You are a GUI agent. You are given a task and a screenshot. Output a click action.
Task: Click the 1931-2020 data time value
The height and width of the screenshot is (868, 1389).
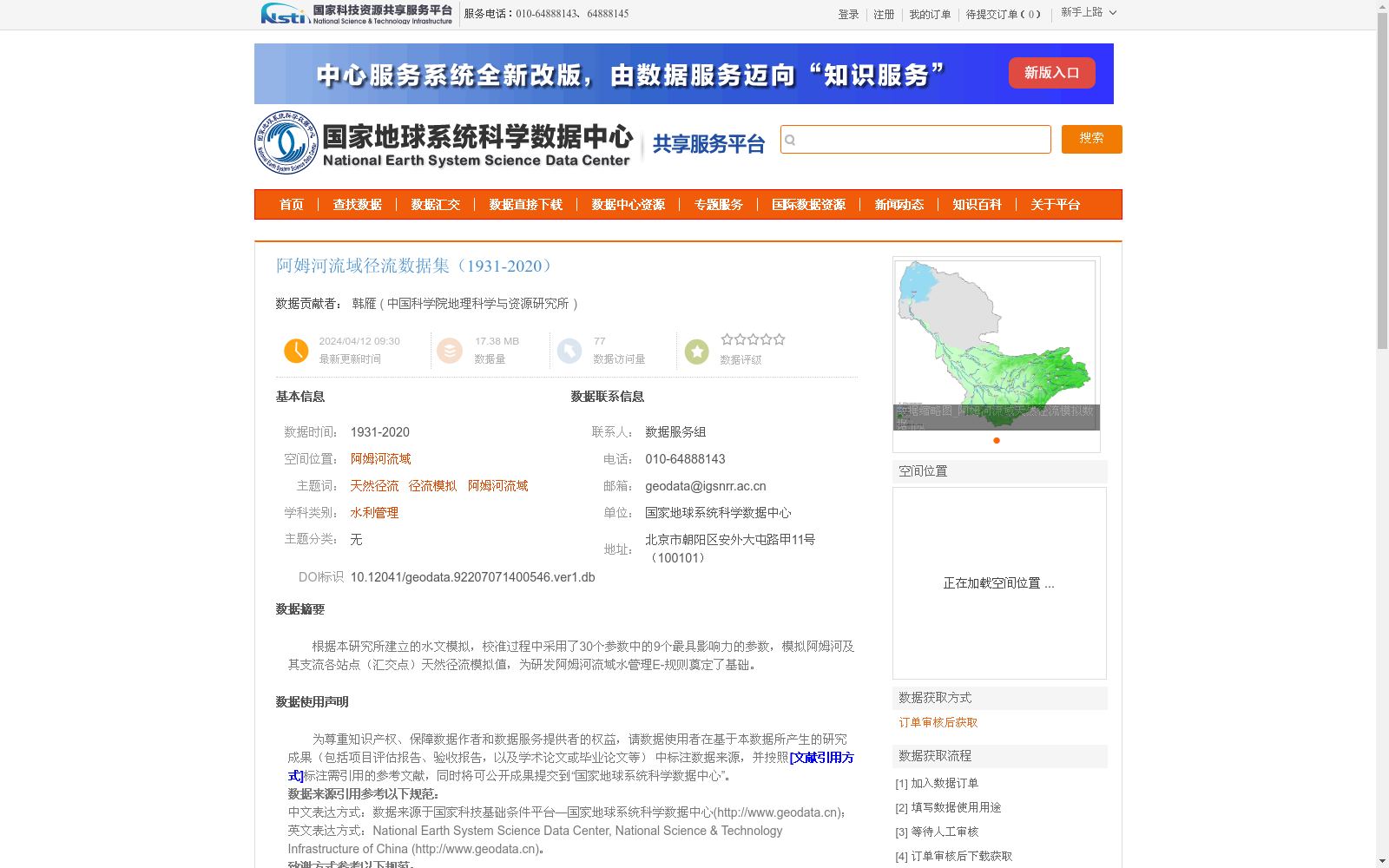tap(379, 432)
